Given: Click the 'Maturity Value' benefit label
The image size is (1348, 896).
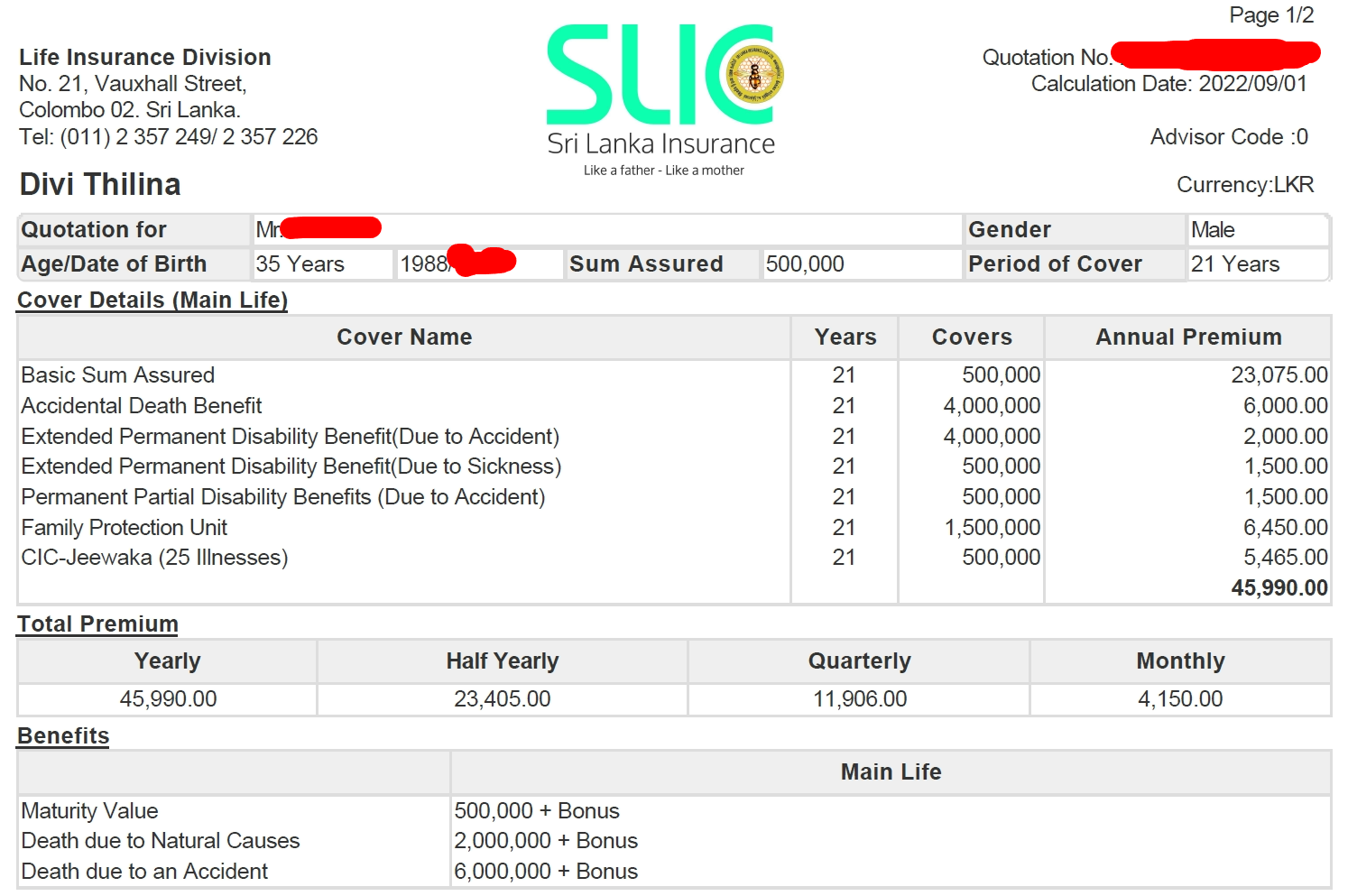Looking at the screenshot, I should click(89, 811).
